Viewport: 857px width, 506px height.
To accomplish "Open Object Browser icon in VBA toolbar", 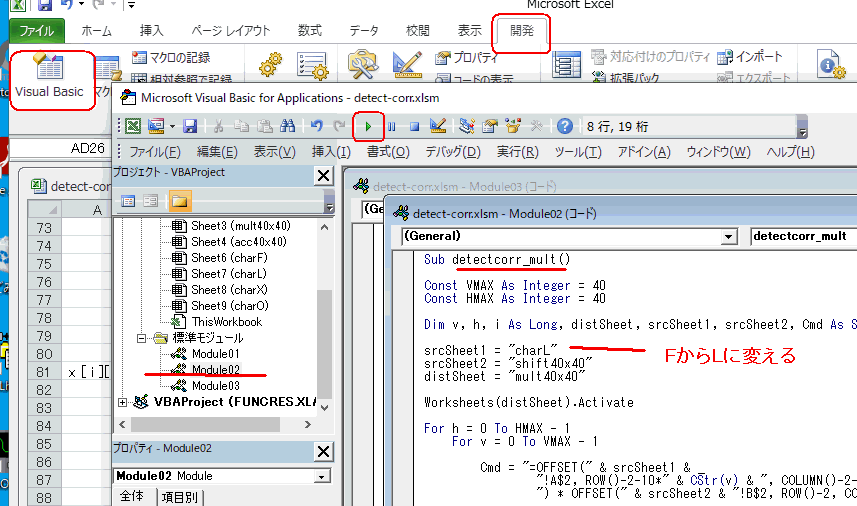I will pyautogui.click(x=513, y=126).
